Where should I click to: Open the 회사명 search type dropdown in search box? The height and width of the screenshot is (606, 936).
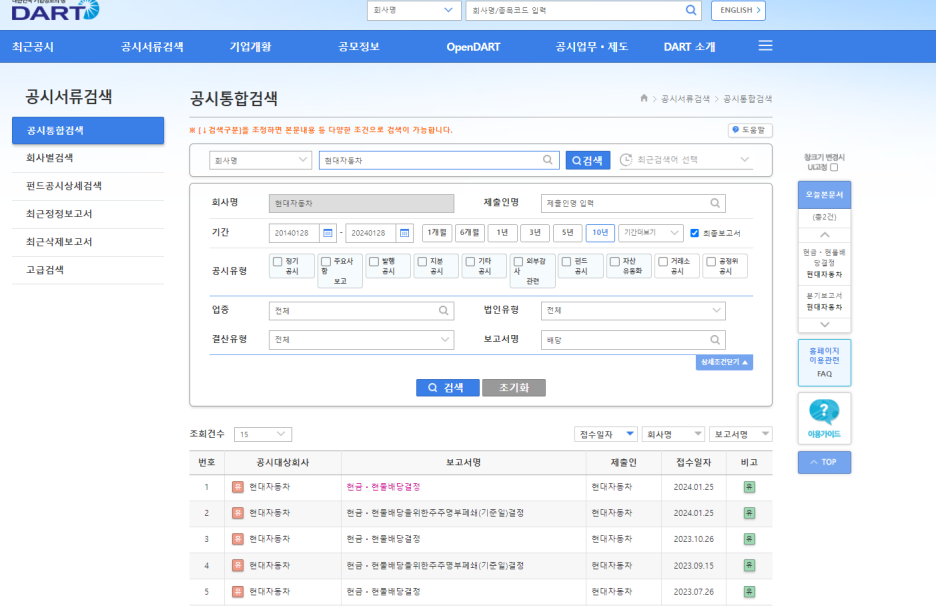click(x=260, y=160)
